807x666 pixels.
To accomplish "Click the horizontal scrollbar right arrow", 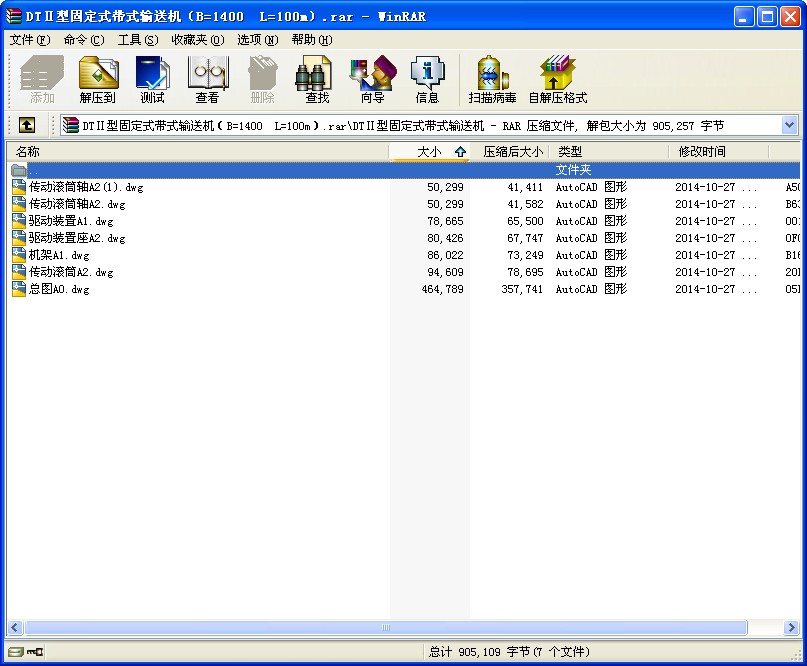I will [792, 627].
